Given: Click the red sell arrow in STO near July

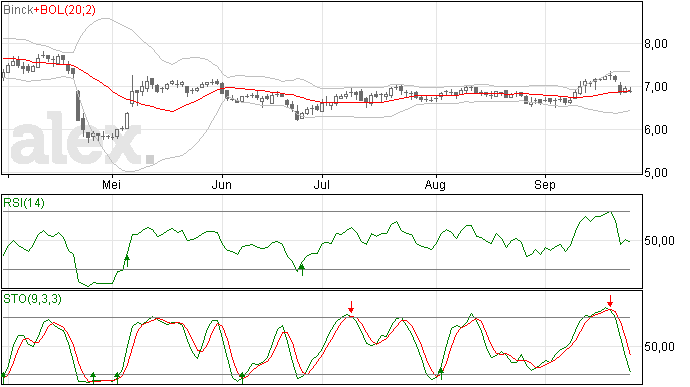Looking at the screenshot, I should pos(351,307).
